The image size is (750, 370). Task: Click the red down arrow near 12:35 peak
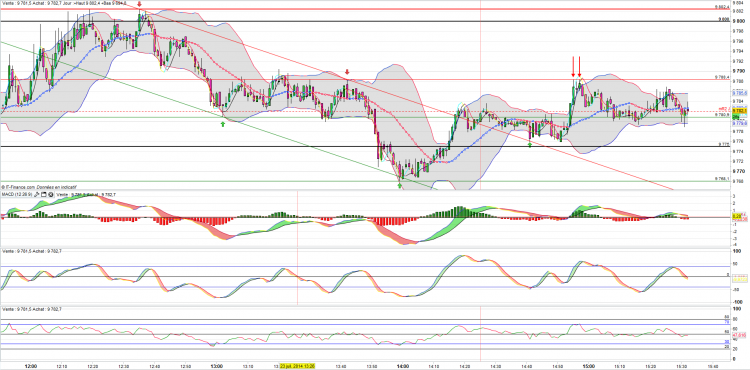[x=139, y=4]
